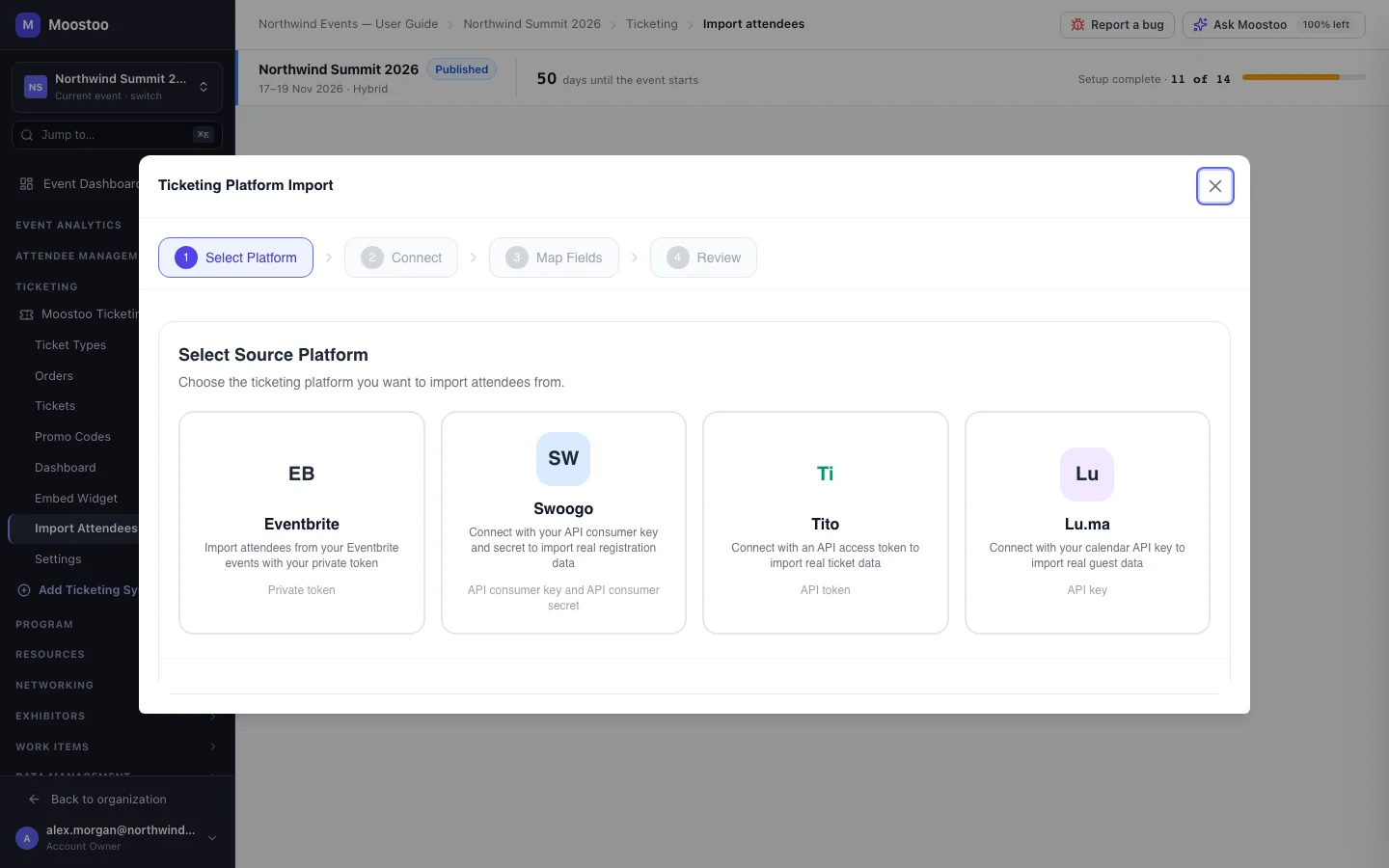Choose the Lu.ma platform card
Image resolution: width=1389 pixels, height=868 pixels.
point(1087,523)
